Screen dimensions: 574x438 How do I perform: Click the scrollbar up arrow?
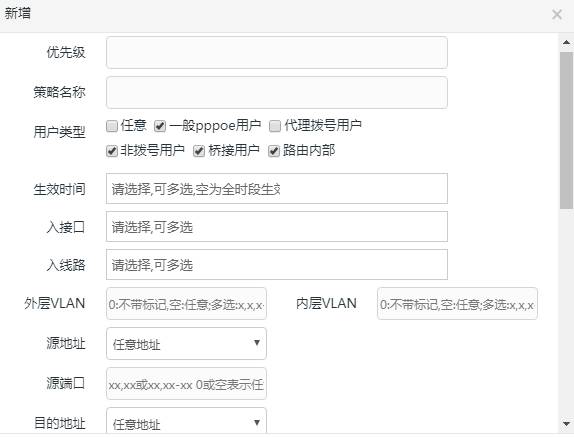[x=566, y=42]
